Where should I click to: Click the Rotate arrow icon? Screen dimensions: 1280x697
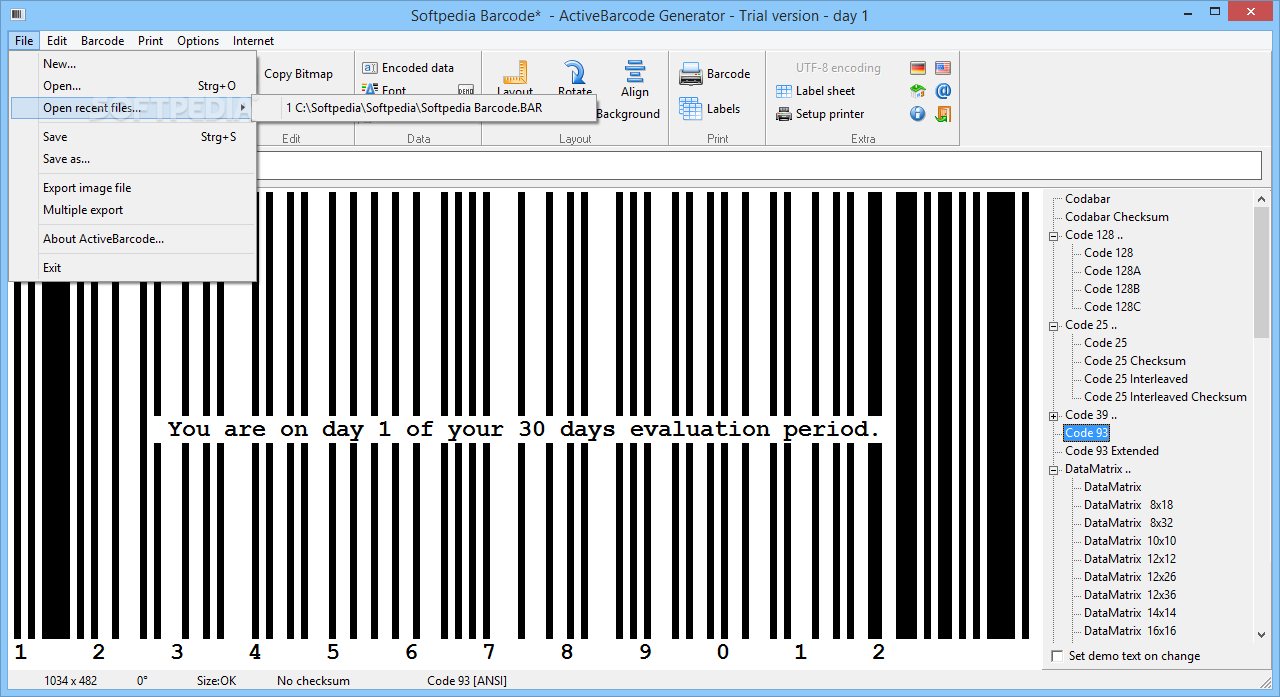coord(574,72)
